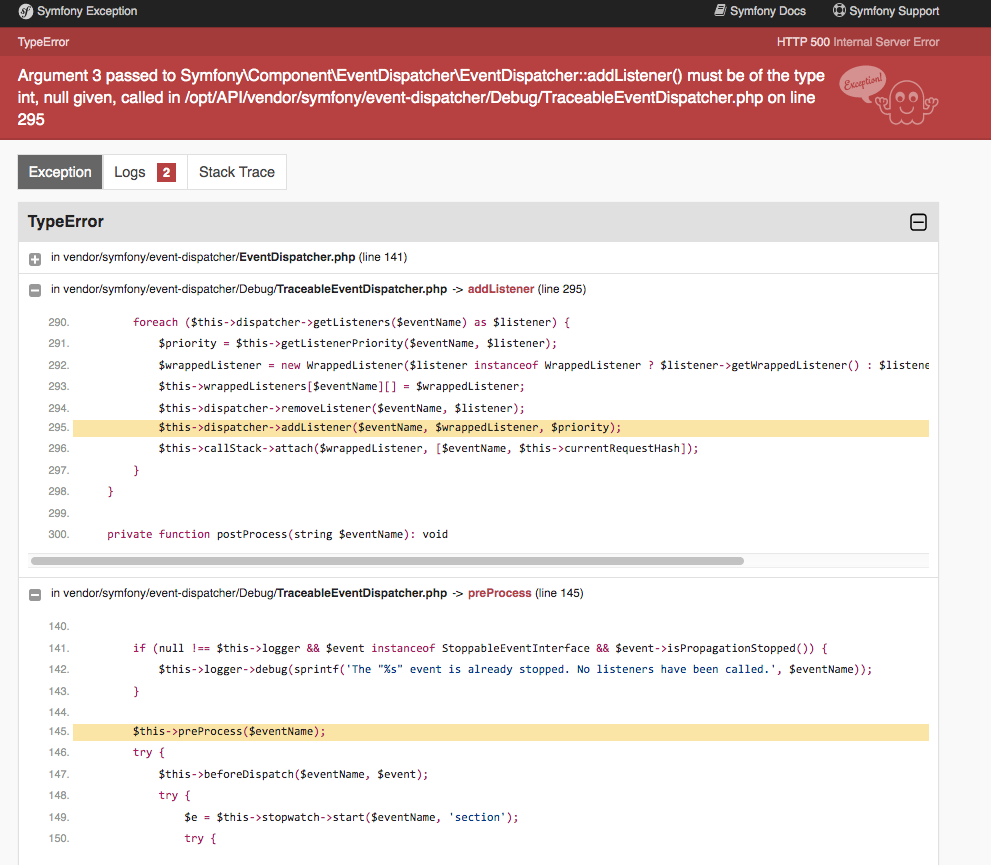
Task: Click line 141 isPropagationStopped condition
Action: click(480, 648)
